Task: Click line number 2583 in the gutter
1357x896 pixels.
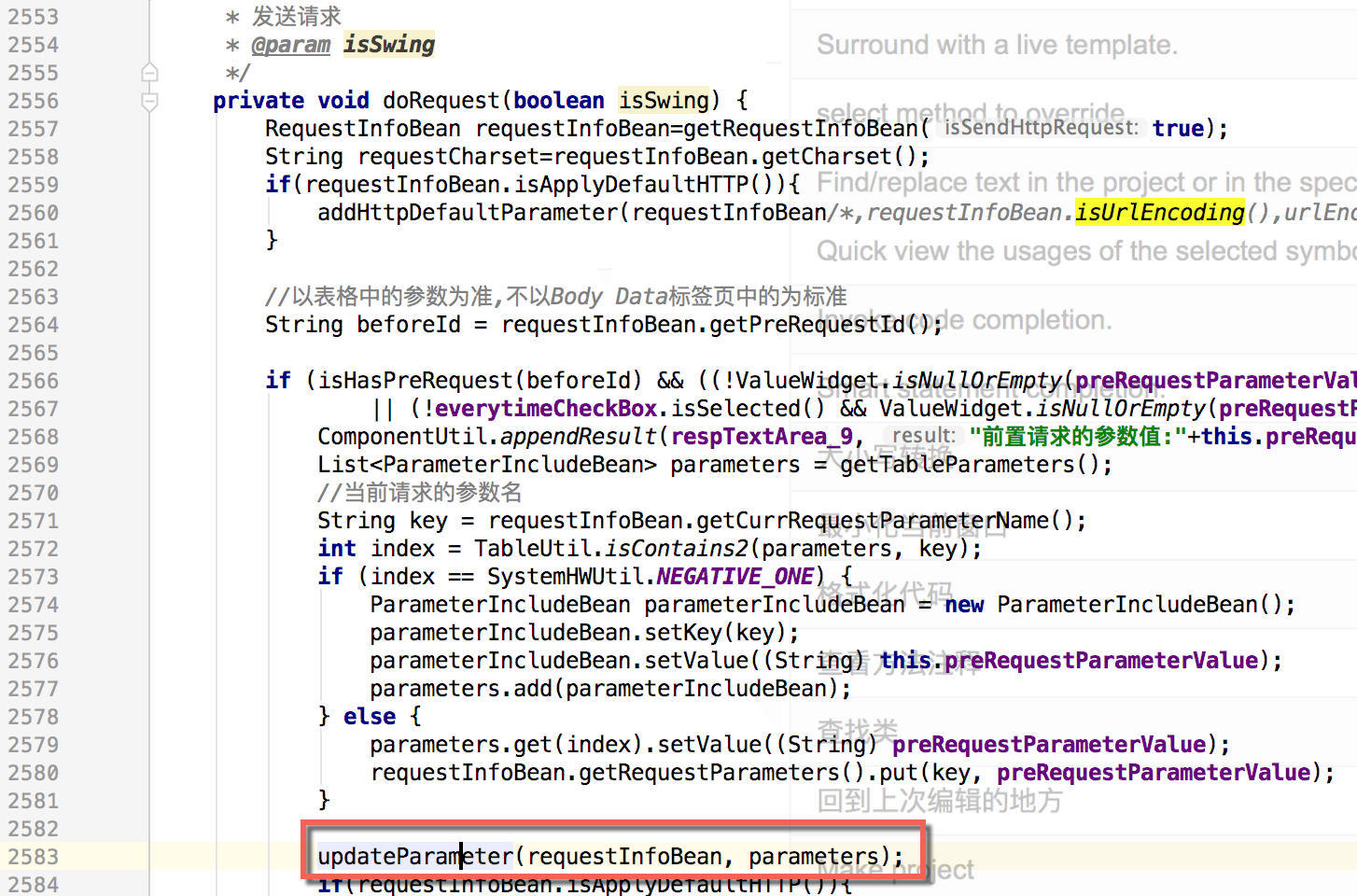Action: pos(33,857)
